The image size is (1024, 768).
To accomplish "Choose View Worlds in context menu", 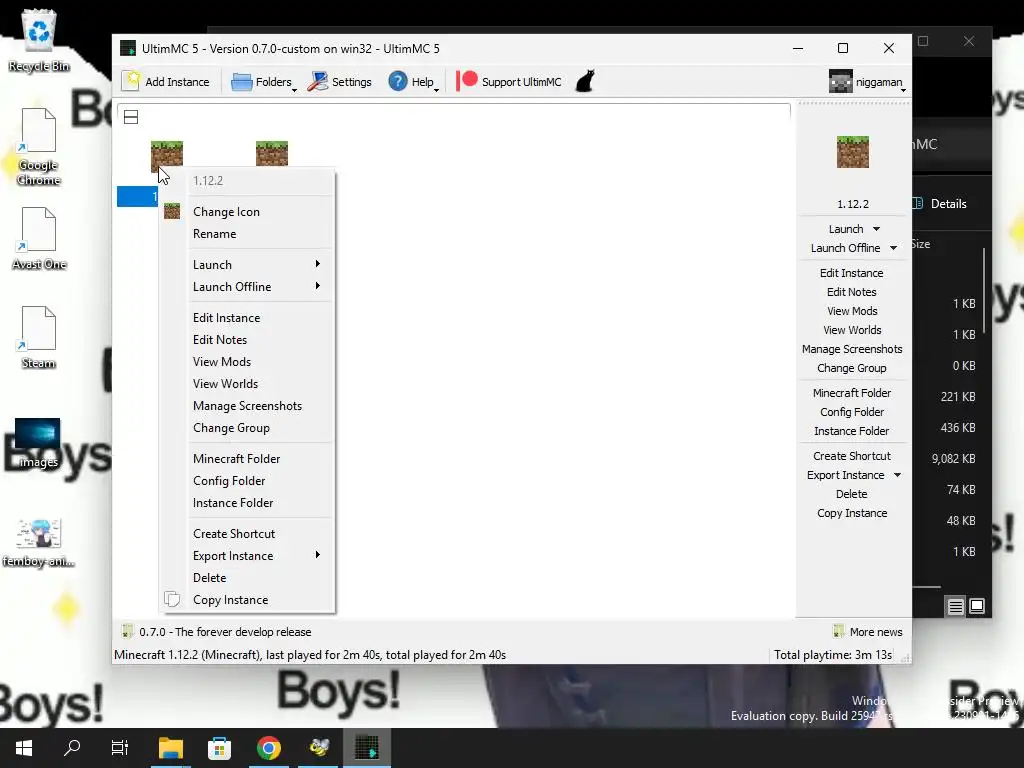I will click(x=225, y=384).
